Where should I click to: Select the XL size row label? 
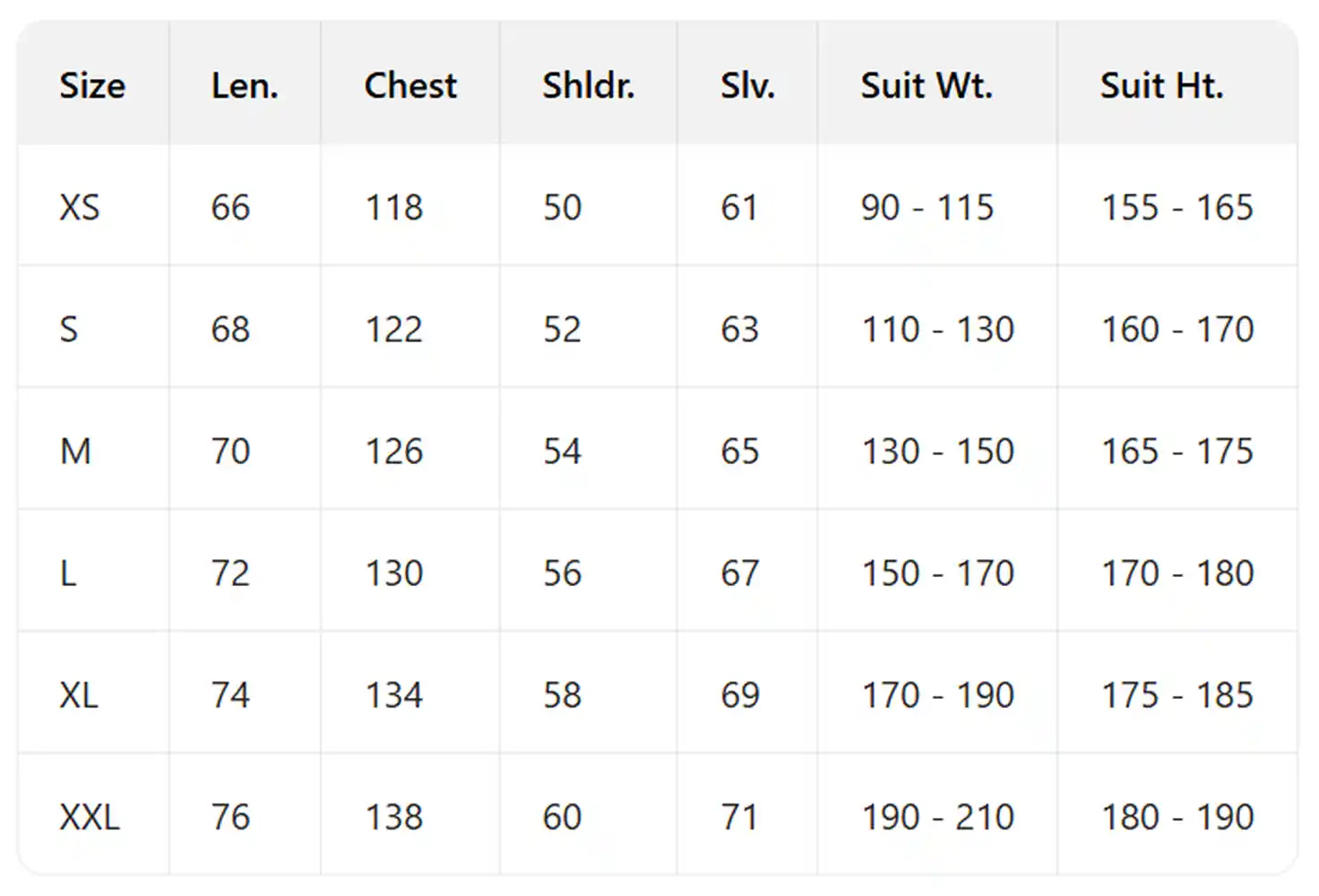(x=80, y=695)
